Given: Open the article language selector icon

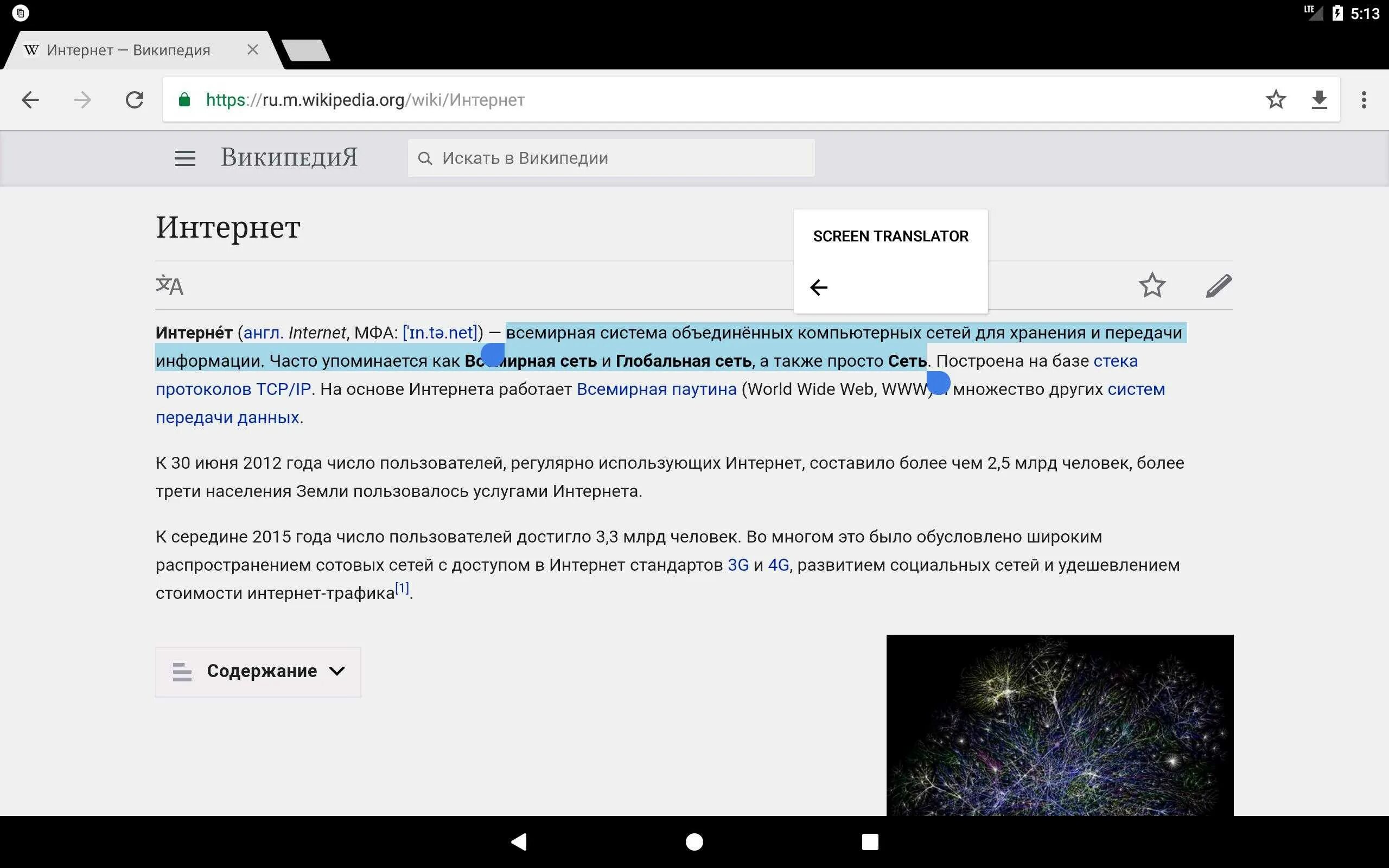Looking at the screenshot, I should 169,285.
